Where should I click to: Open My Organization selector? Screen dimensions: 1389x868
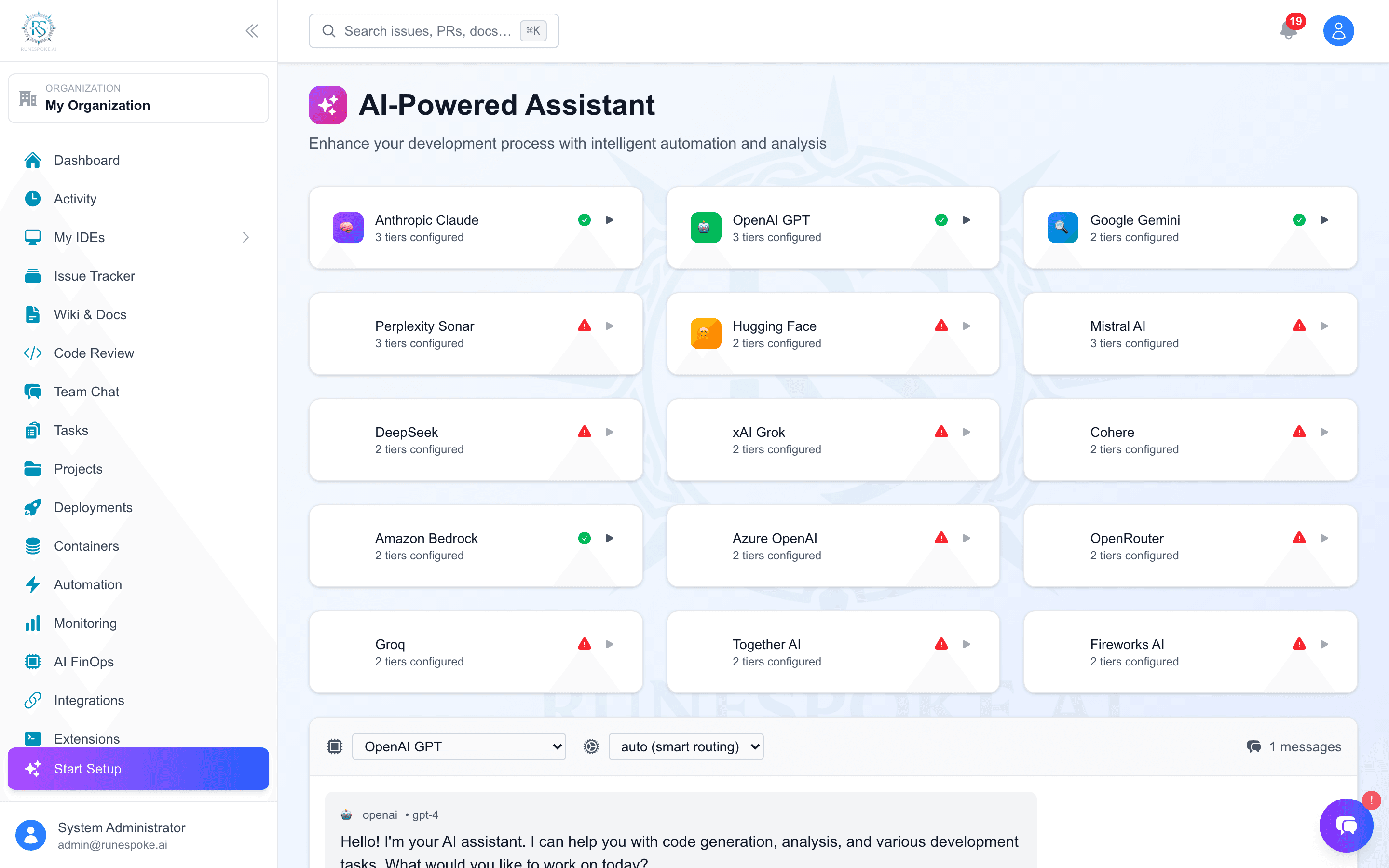pyautogui.click(x=138, y=98)
